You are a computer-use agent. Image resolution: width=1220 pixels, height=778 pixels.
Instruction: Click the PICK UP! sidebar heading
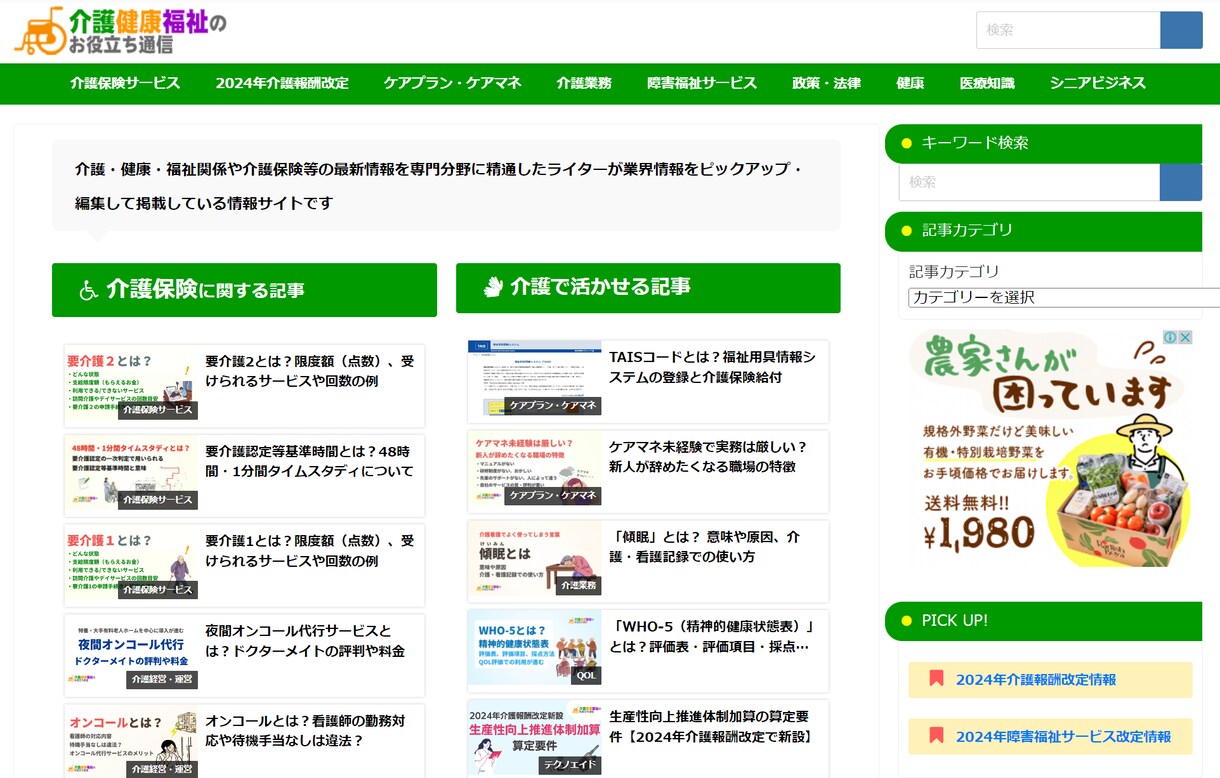coord(1043,621)
